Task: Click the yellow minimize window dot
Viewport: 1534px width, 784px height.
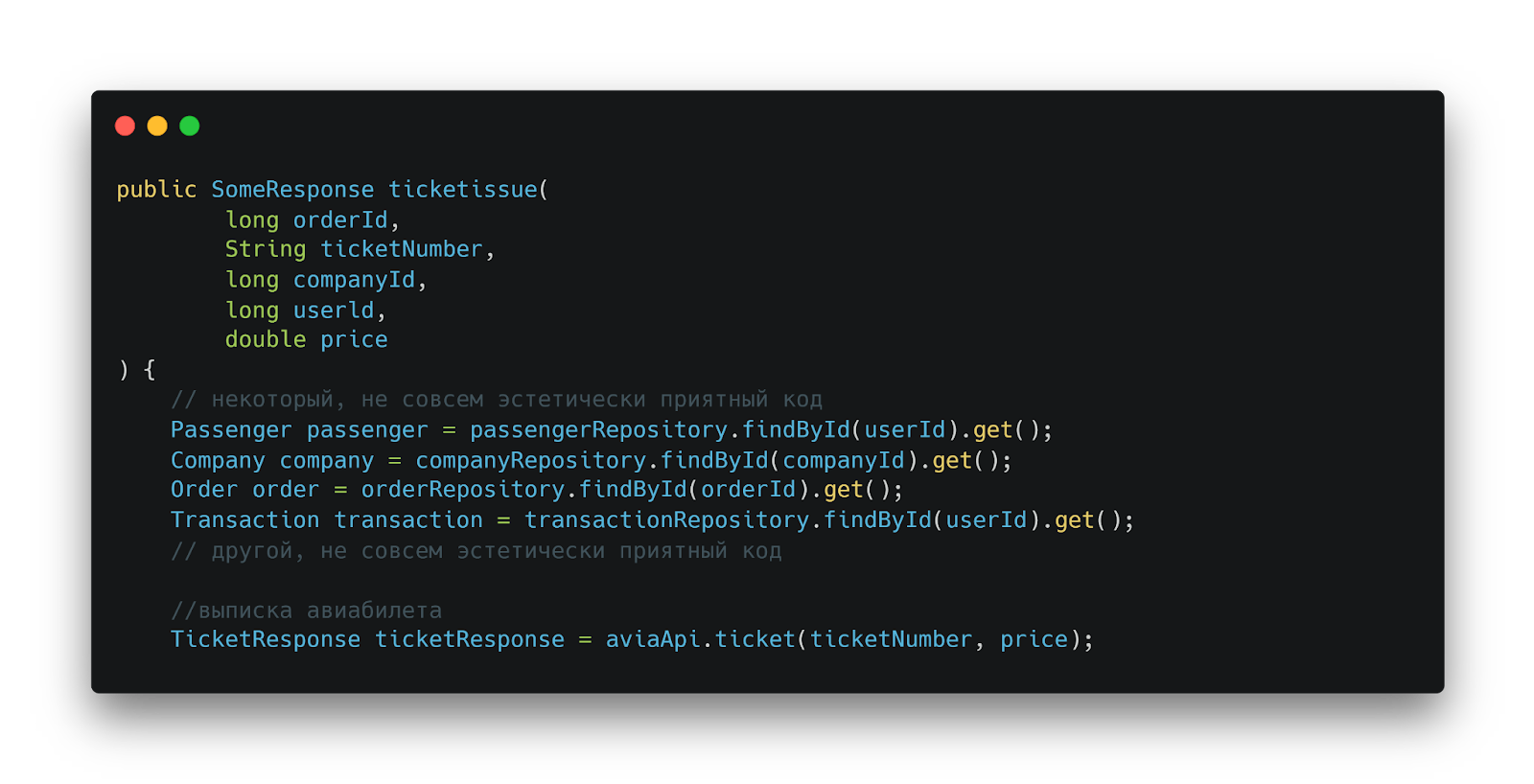Action: pyautogui.click(x=157, y=126)
